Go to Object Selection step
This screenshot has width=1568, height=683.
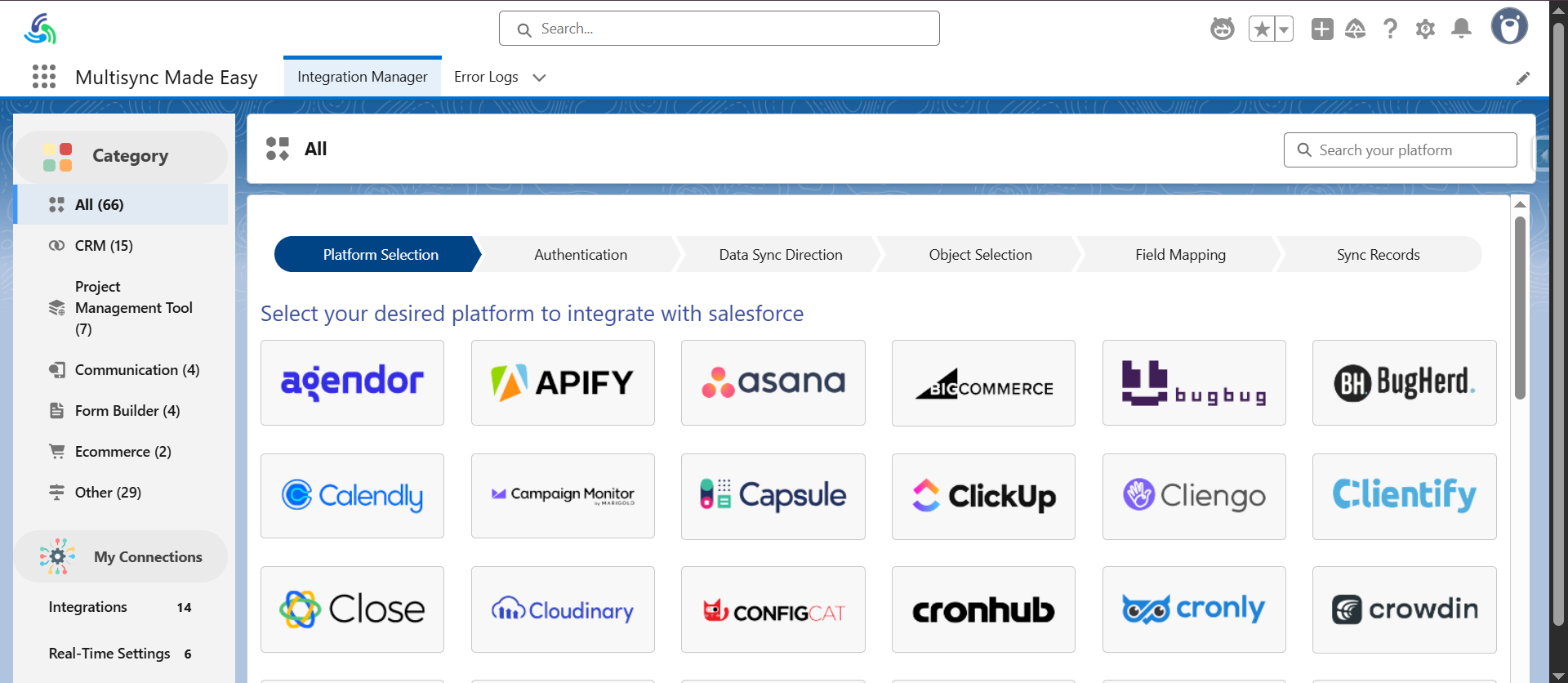pyautogui.click(x=980, y=254)
